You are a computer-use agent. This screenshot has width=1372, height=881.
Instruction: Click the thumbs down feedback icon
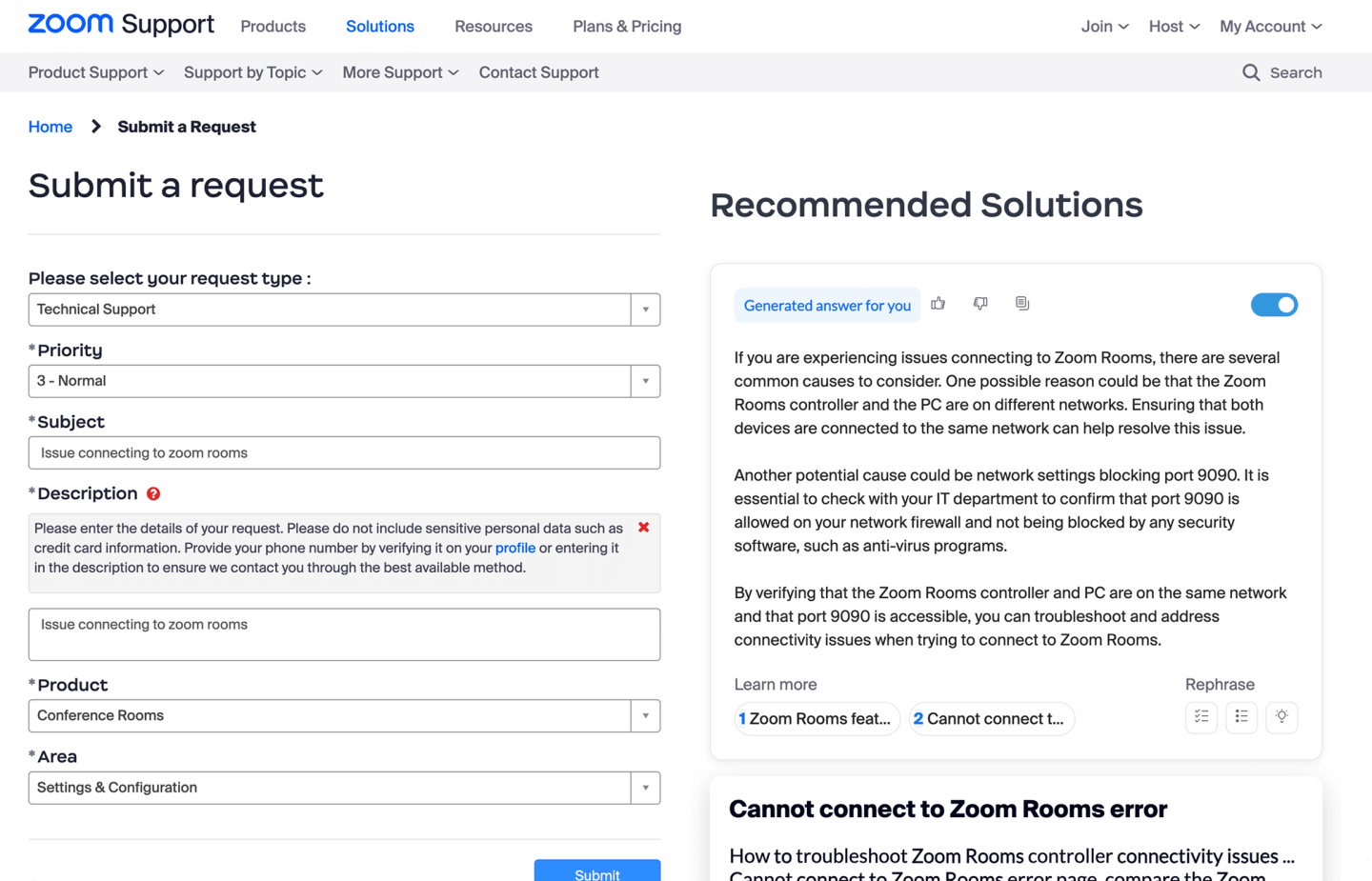click(x=980, y=304)
